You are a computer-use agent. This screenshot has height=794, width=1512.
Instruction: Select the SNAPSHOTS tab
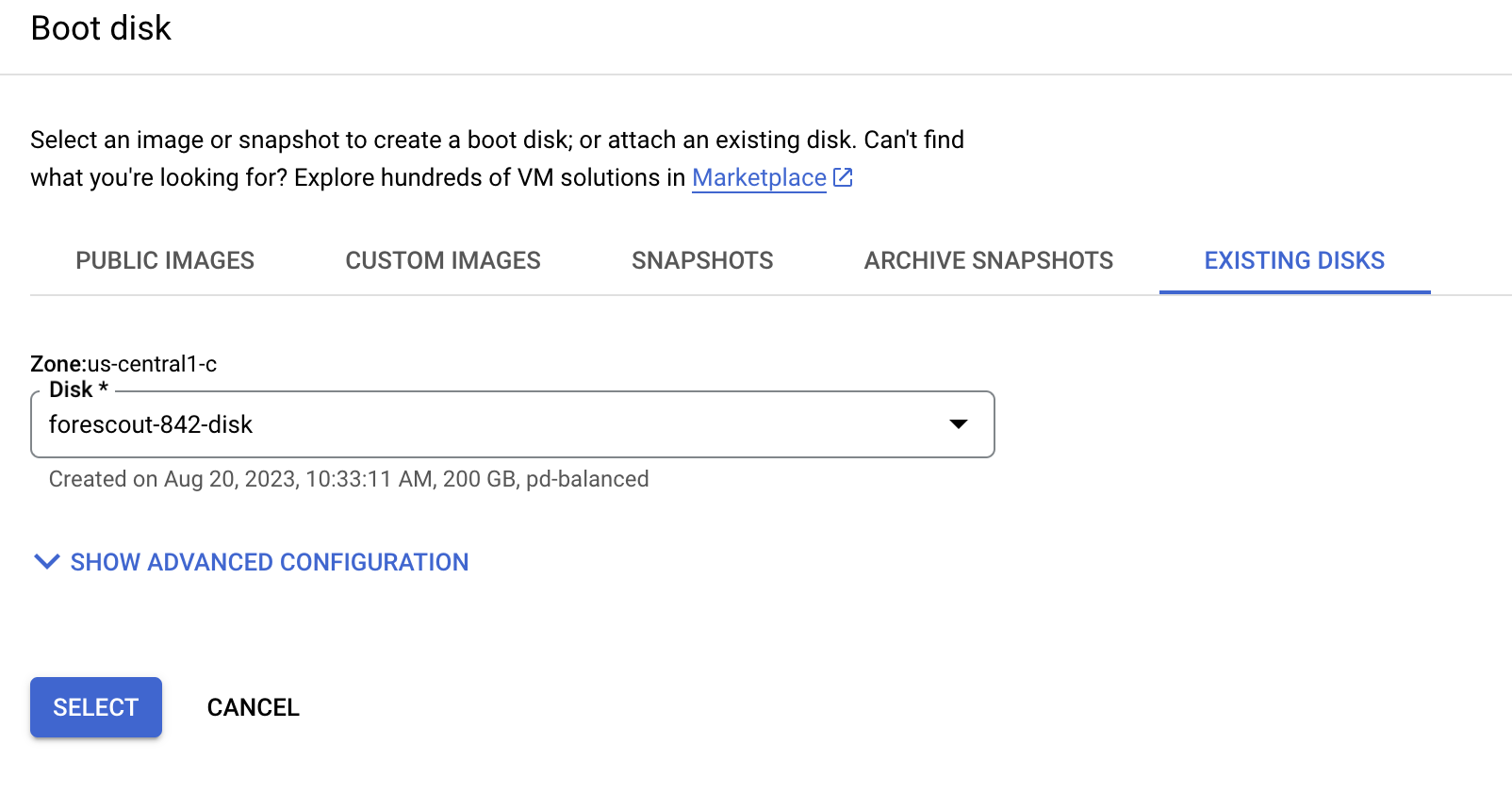coord(701,260)
